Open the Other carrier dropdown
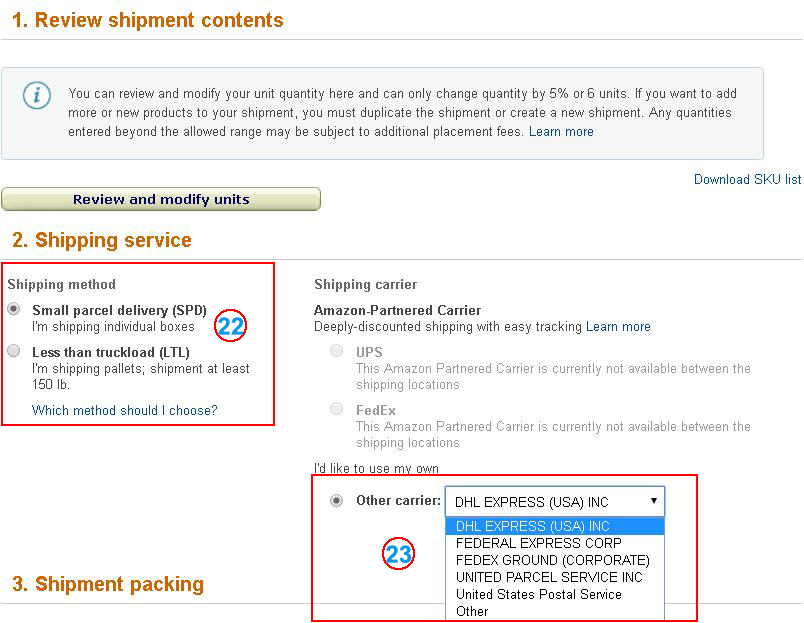 tap(555, 502)
